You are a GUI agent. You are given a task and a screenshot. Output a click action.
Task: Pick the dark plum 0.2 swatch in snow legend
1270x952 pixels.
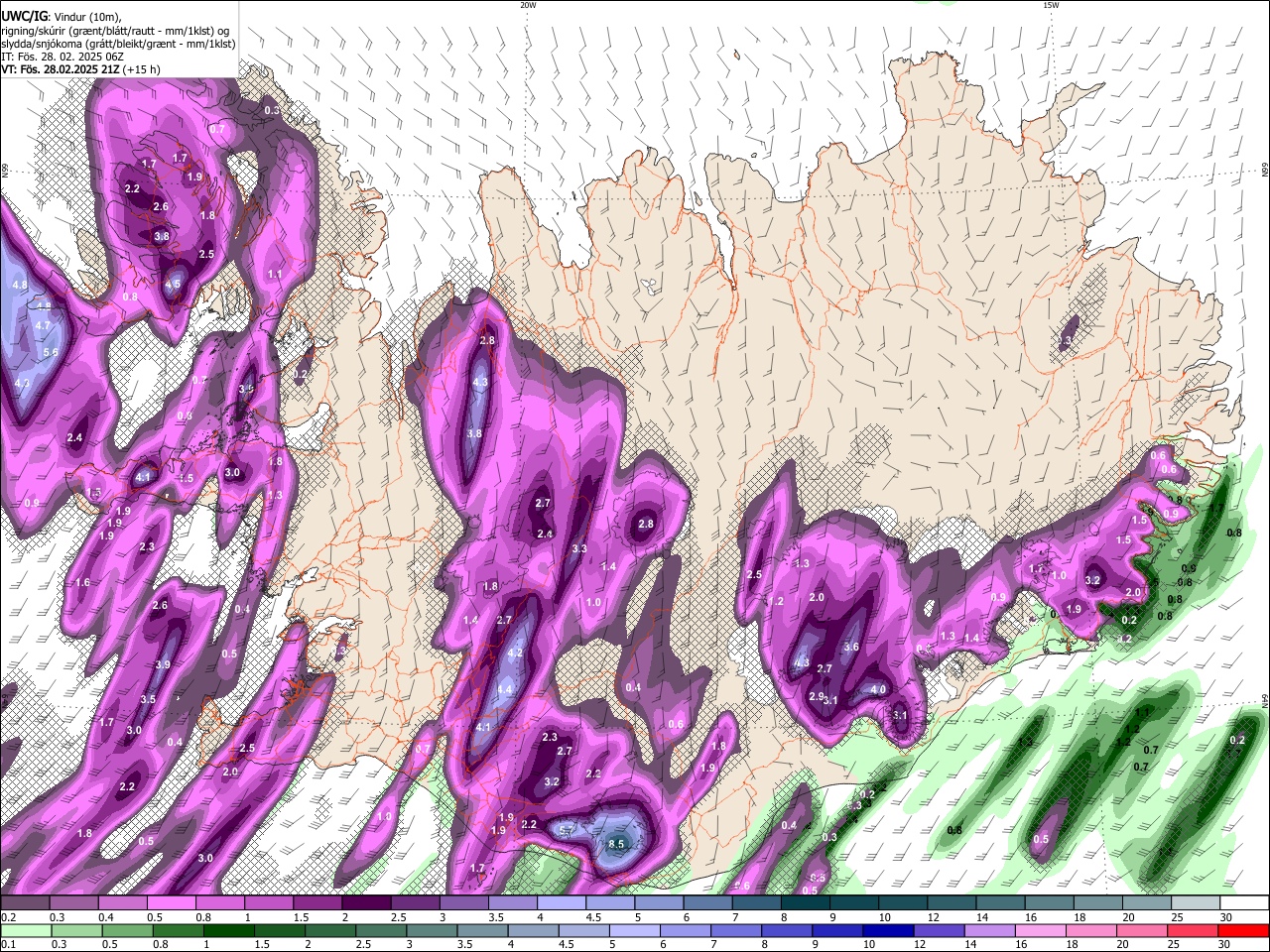(26, 903)
